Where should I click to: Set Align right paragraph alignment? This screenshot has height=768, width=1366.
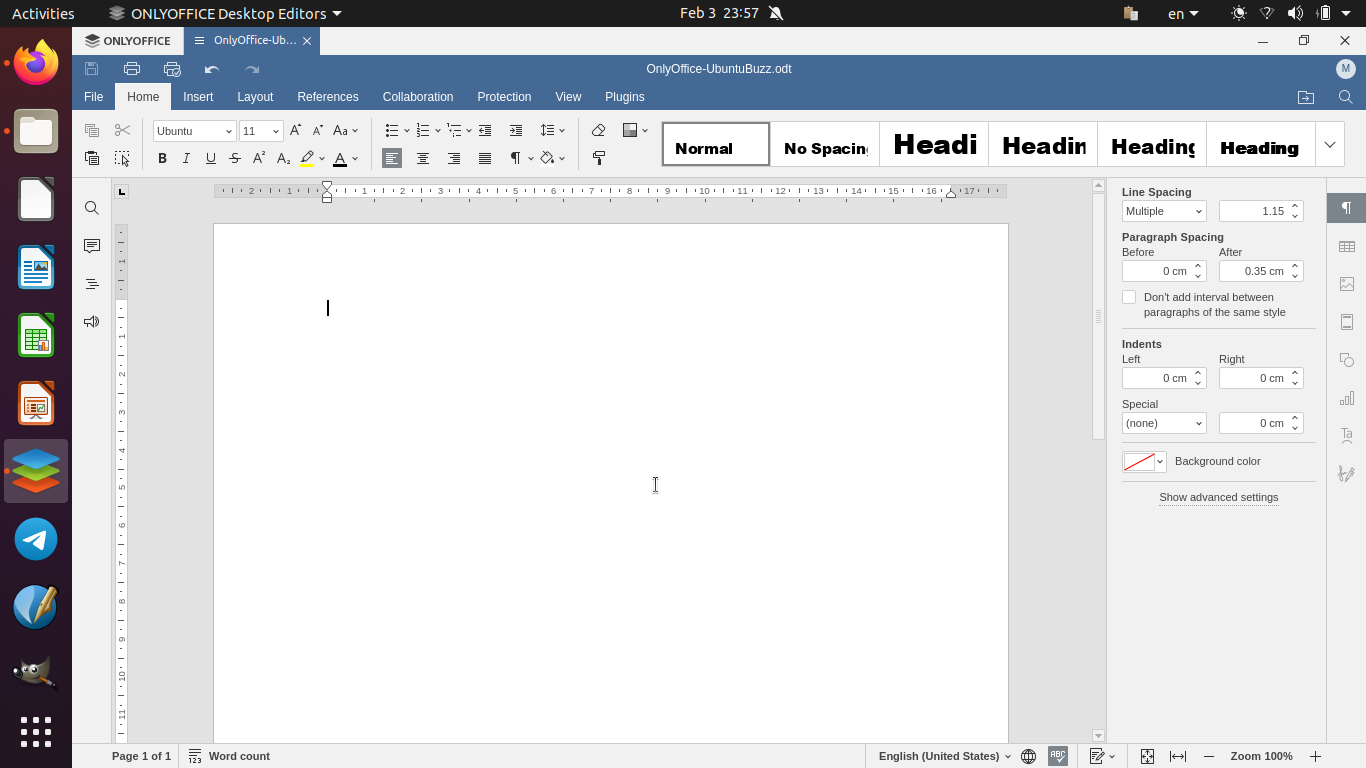click(454, 158)
